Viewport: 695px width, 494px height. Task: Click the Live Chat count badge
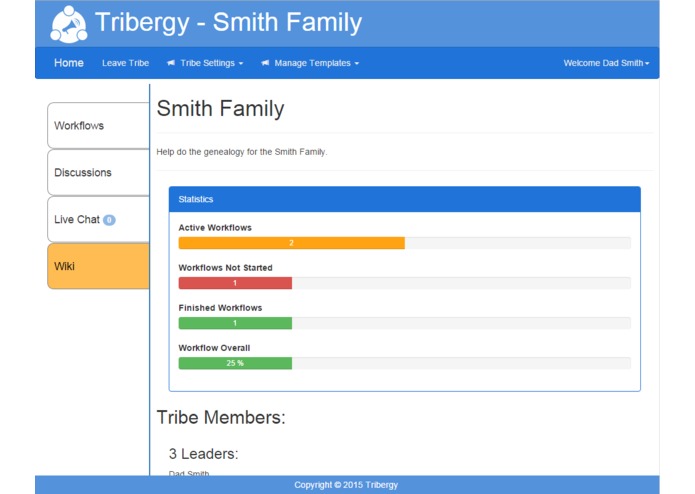(109, 220)
